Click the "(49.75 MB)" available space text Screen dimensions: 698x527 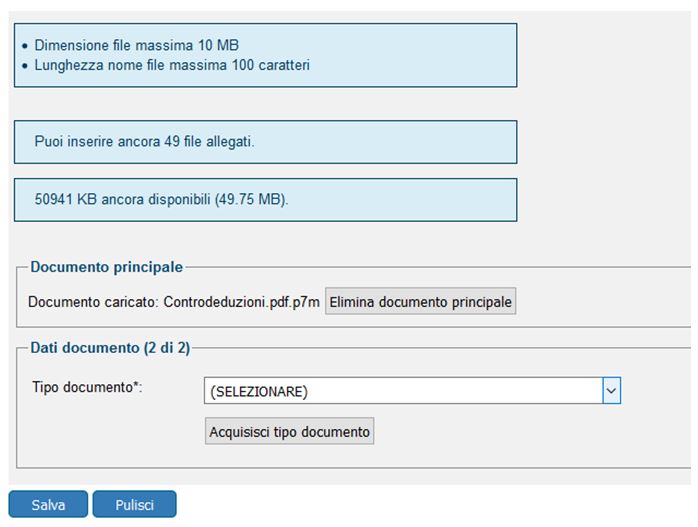252,199
